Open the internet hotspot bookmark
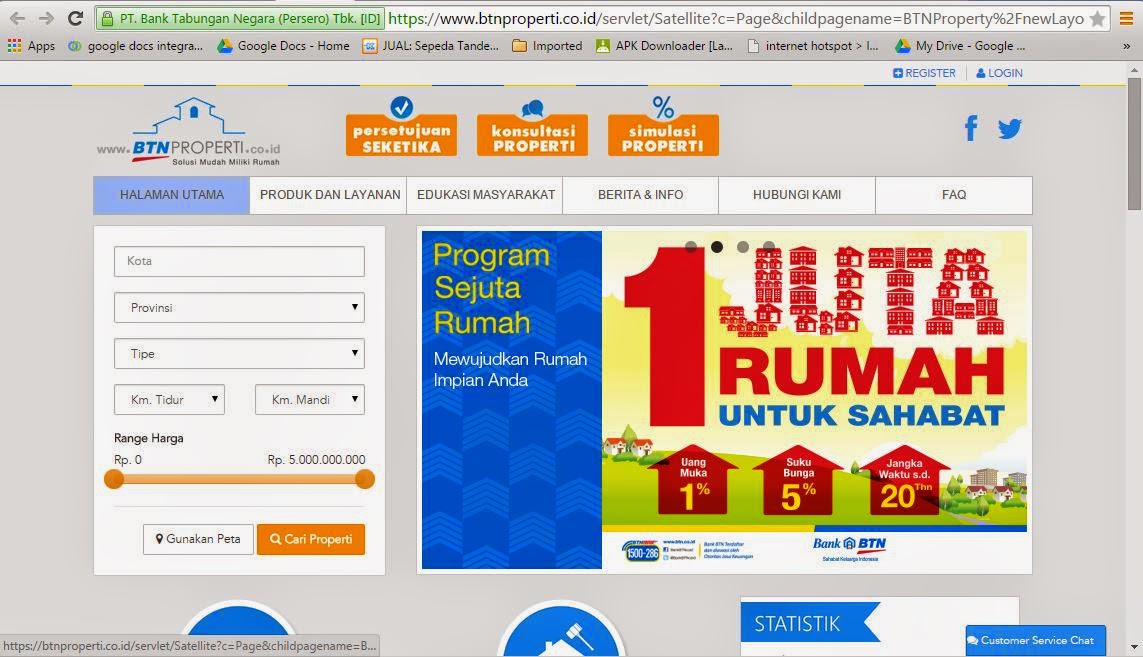Screen dimensions: 1143x657 click(814, 46)
